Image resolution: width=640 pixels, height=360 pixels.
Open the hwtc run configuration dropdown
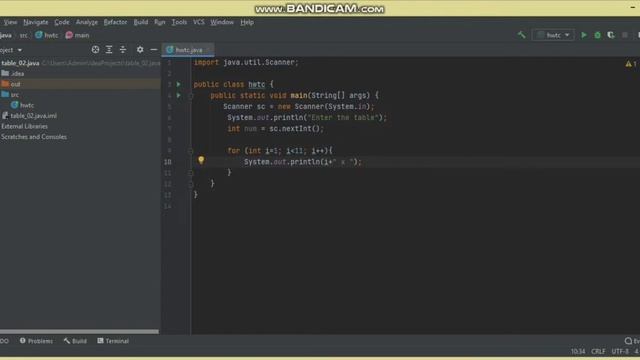coord(553,35)
